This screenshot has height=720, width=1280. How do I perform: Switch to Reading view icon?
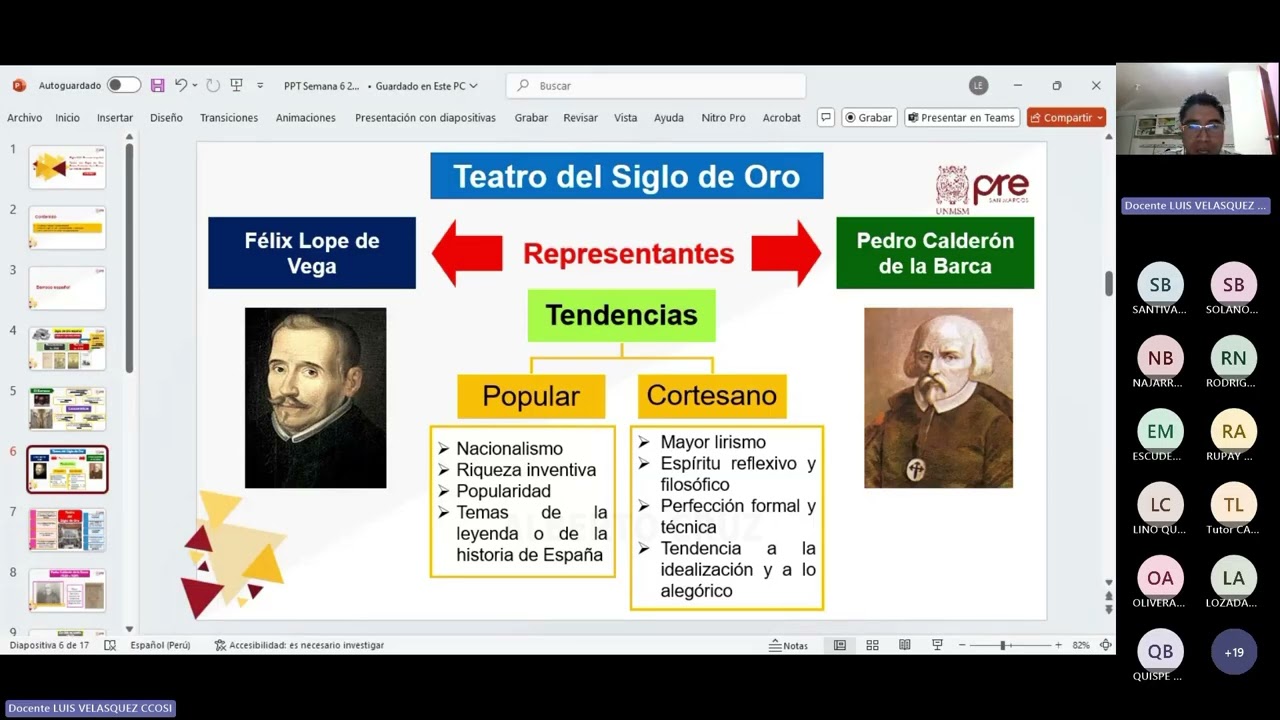pyautogui.click(x=905, y=646)
